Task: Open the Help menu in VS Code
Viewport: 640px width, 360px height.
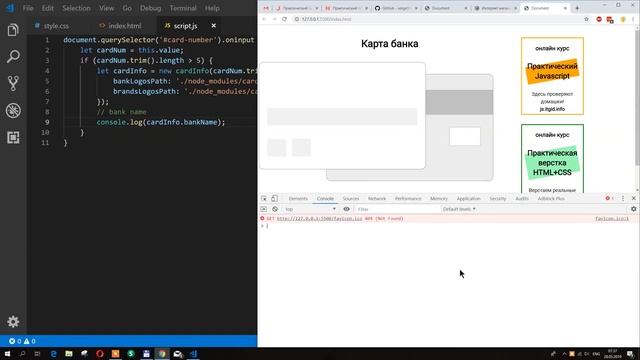Action: coord(212,8)
